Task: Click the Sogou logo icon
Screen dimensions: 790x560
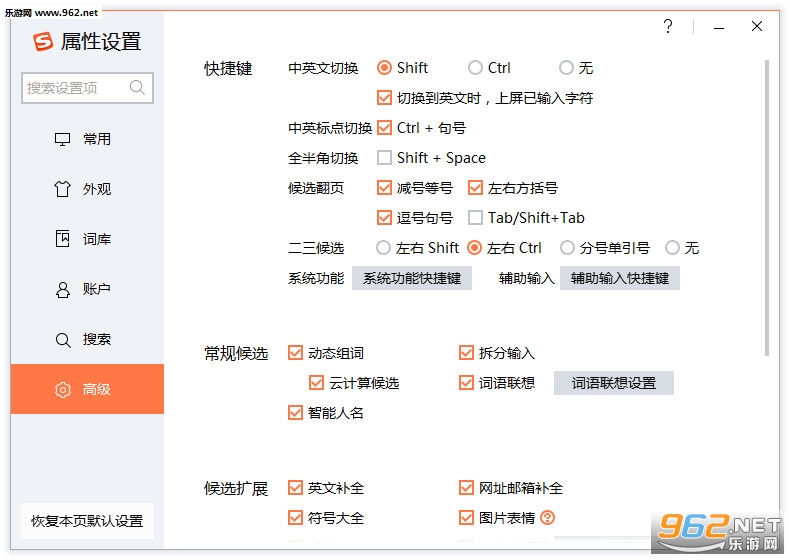Action: 43,41
